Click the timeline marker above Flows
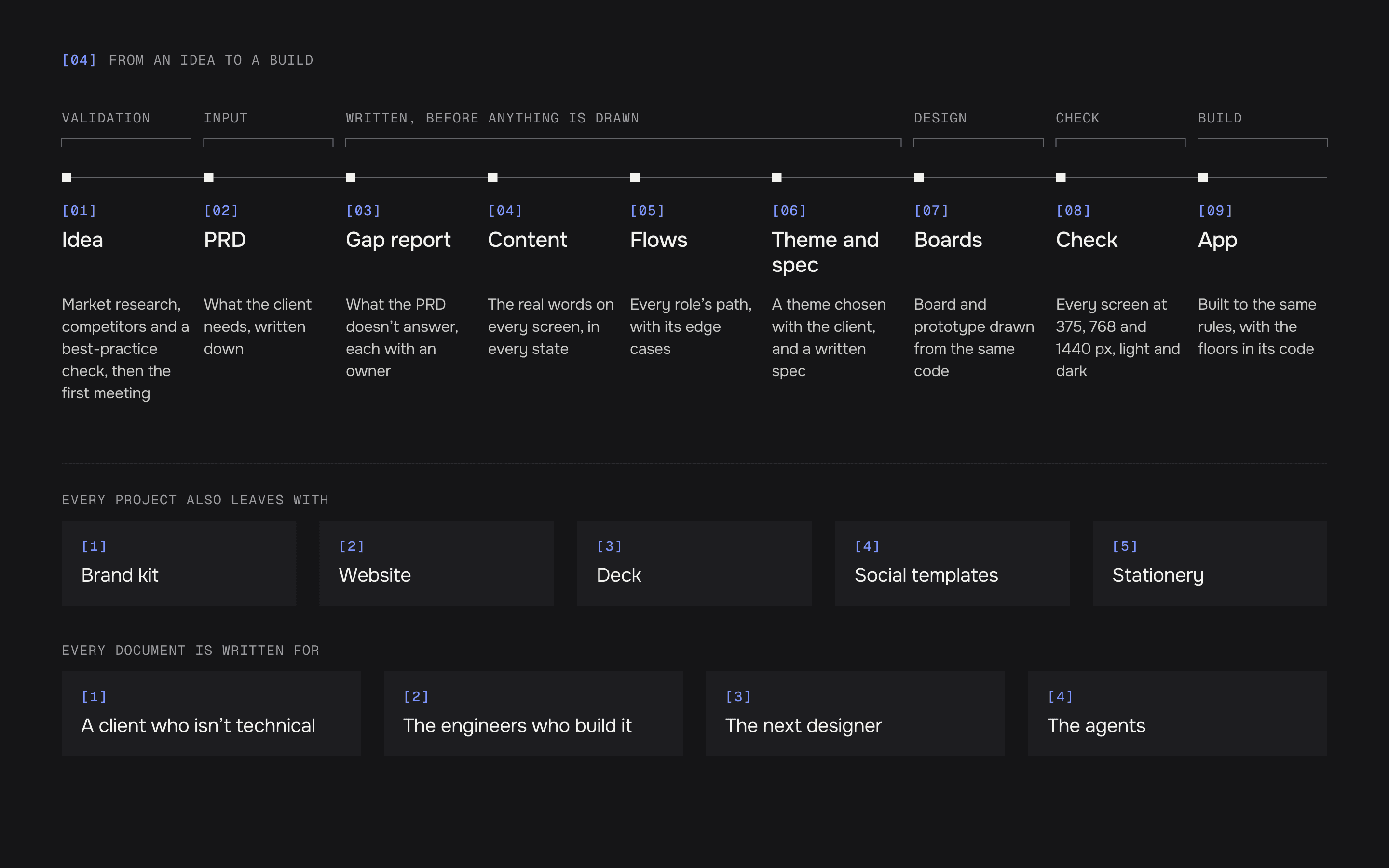This screenshot has height=868, width=1389. point(635,177)
